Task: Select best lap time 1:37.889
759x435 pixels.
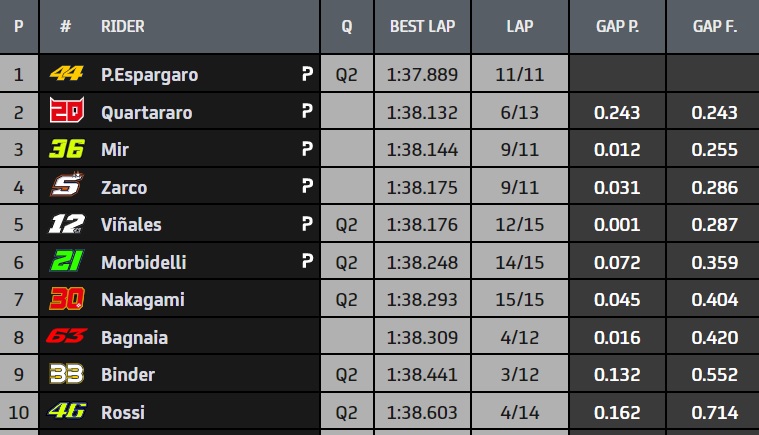Action: tap(422, 75)
